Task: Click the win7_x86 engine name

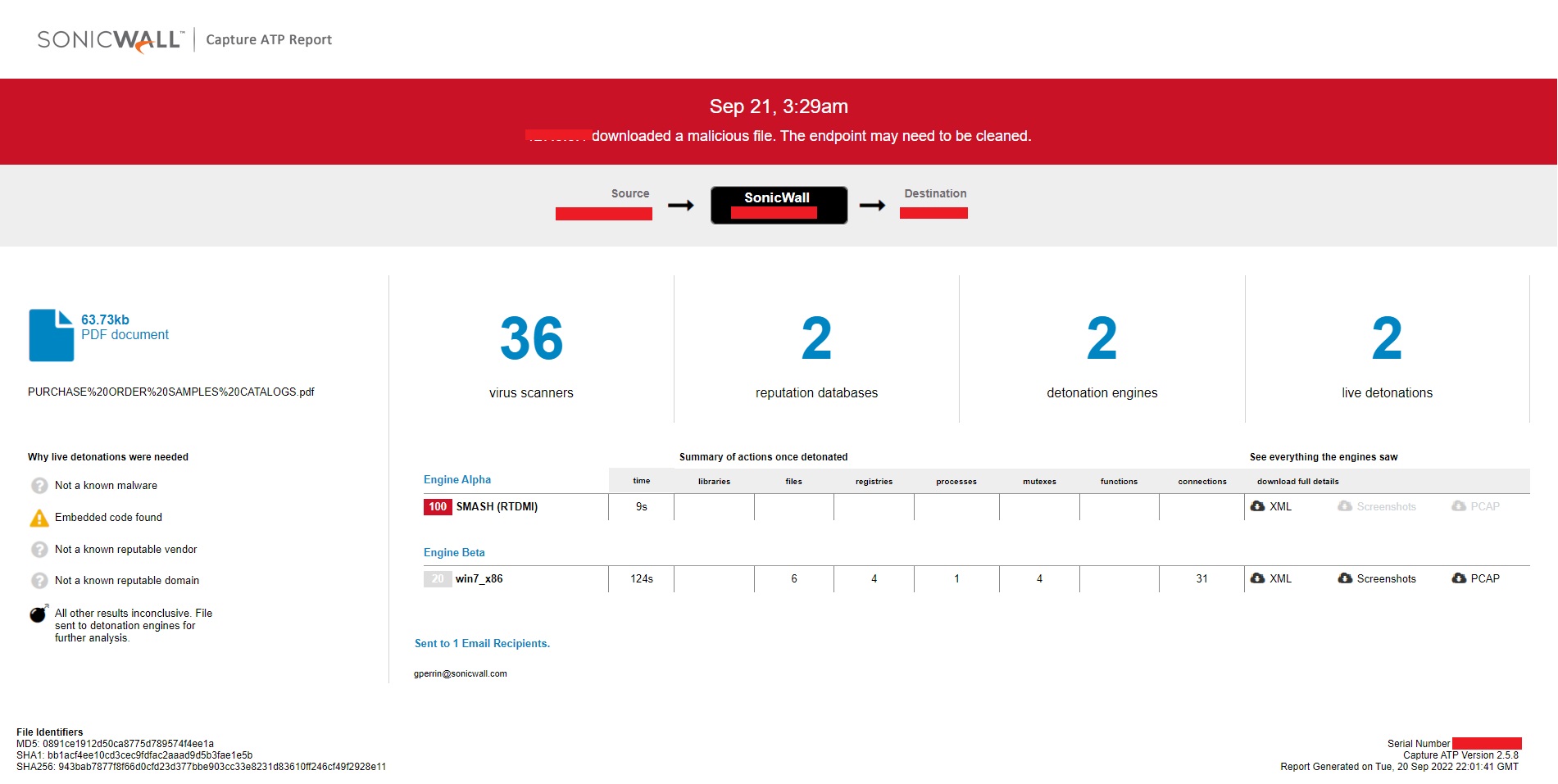Action: click(x=479, y=579)
